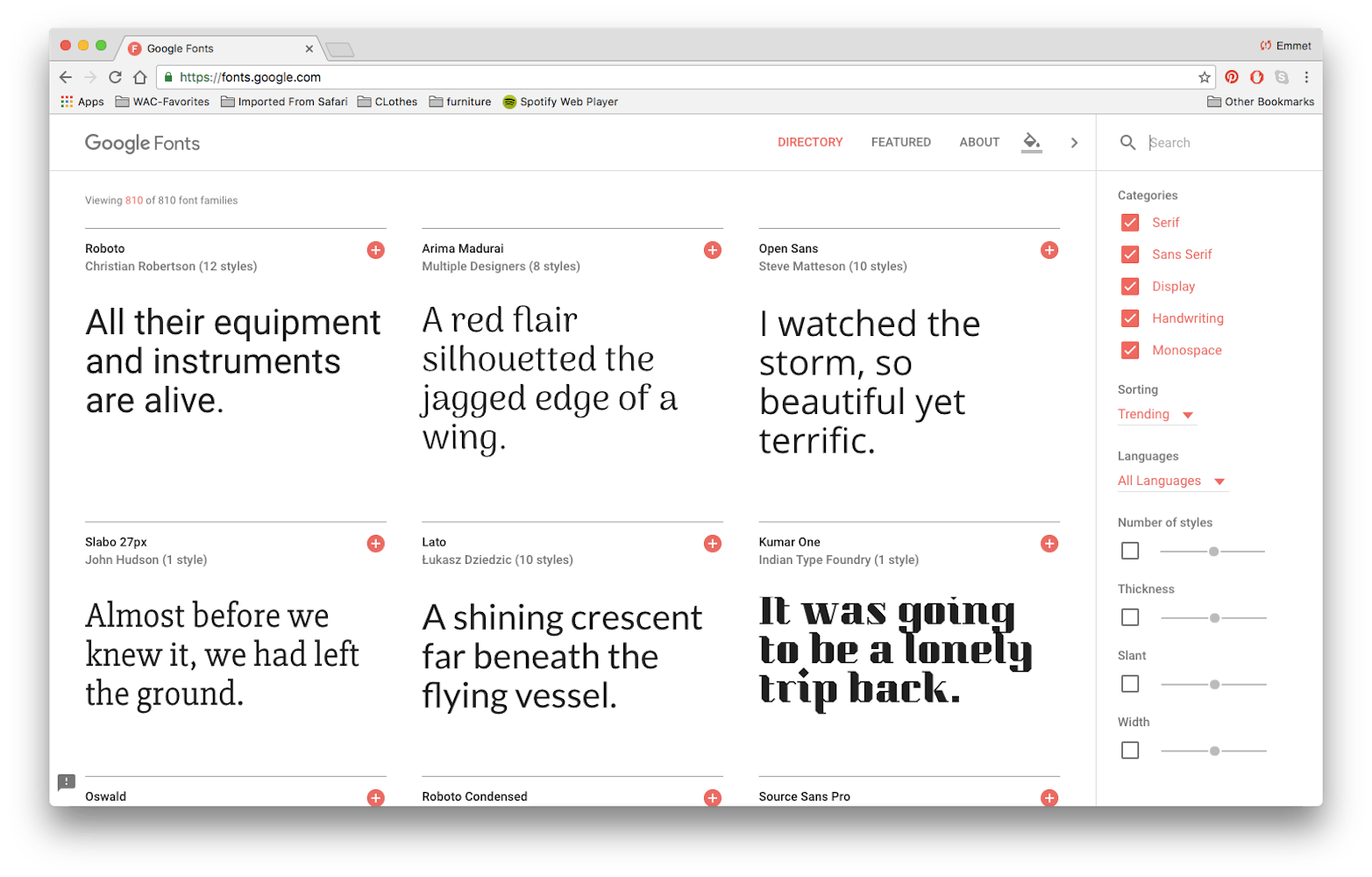Click the feedback icon at bottom left
The width and height of the screenshot is (1372, 877).
pyautogui.click(x=67, y=781)
